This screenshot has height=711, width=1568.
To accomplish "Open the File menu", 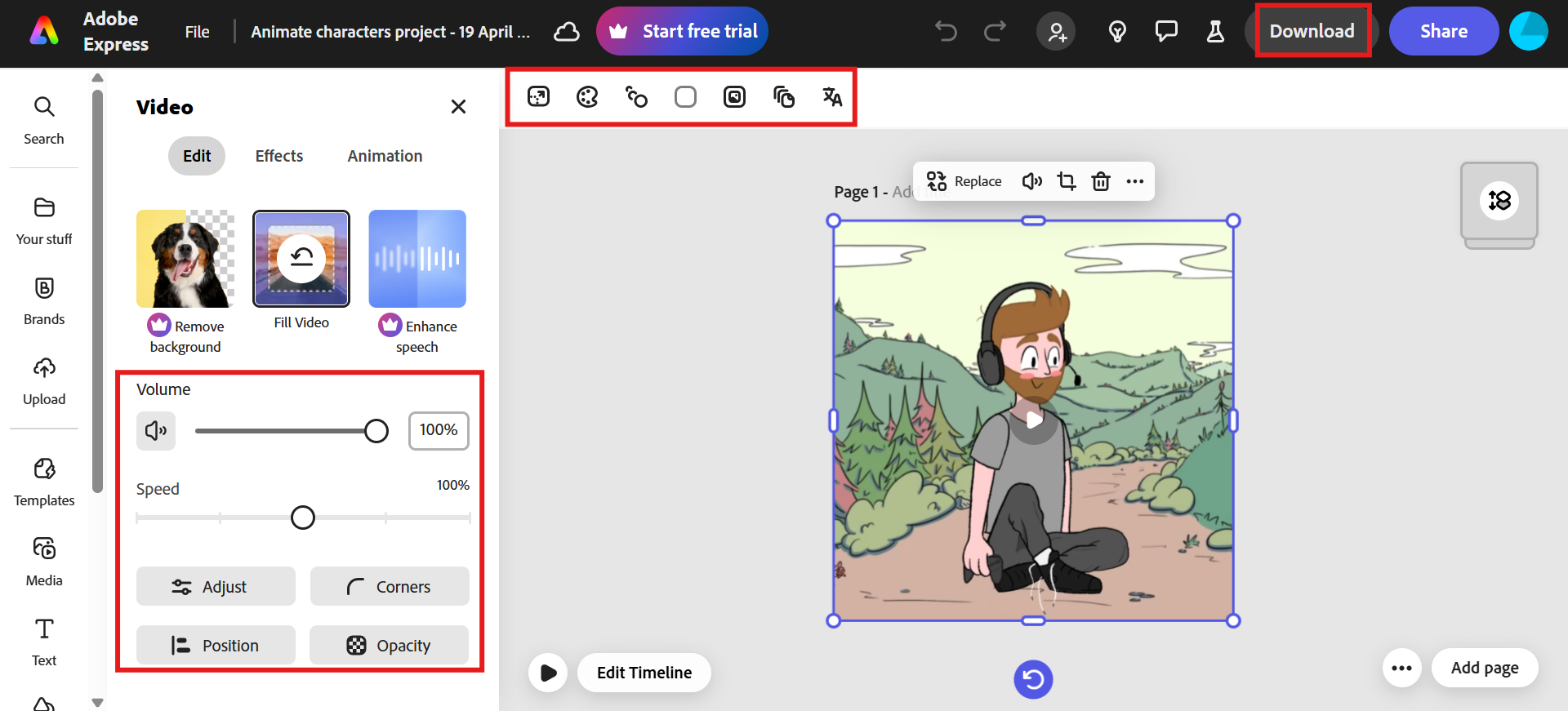I will 197,32.
